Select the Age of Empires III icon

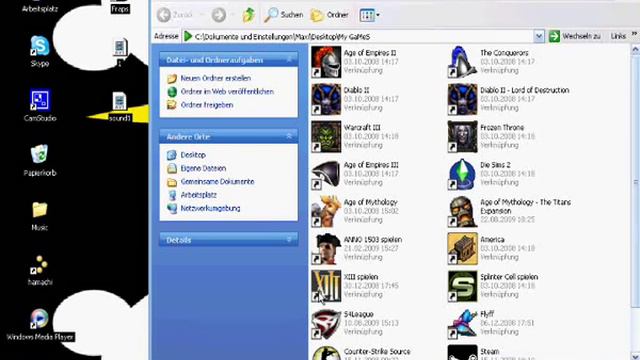coord(326,174)
